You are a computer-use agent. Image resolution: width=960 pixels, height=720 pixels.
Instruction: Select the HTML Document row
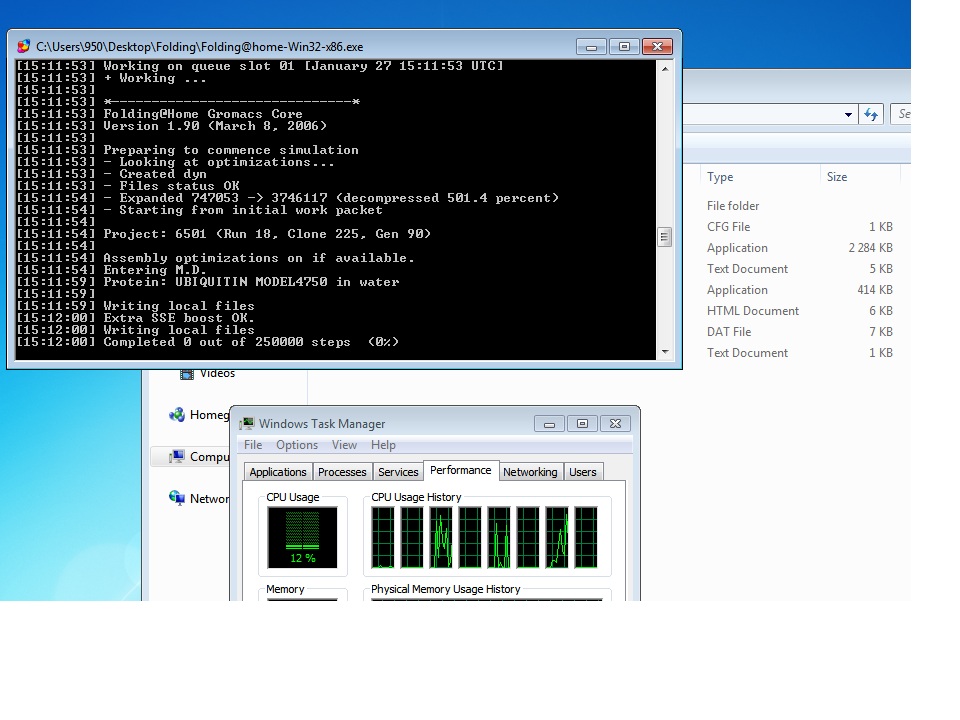click(x=799, y=311)
